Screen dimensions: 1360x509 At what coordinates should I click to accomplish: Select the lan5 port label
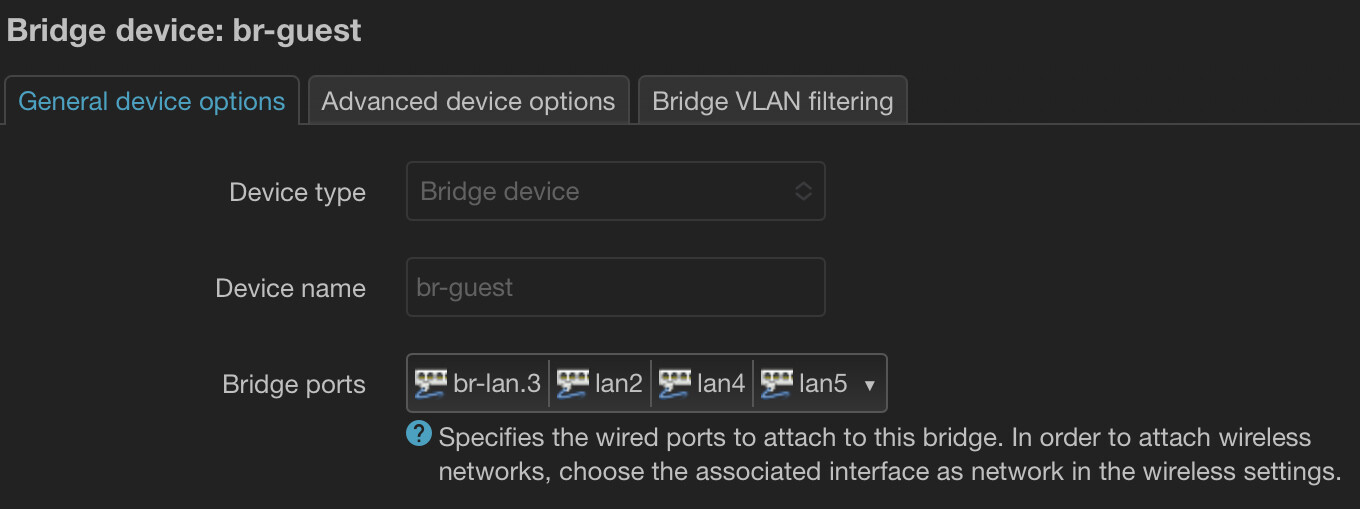(823, 383)
